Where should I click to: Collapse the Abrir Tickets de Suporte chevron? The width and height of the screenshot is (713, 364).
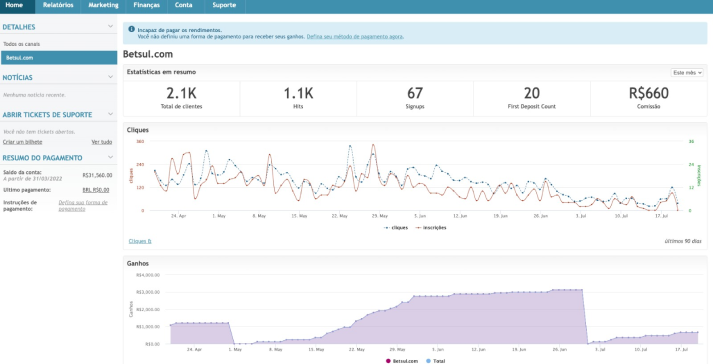(x=110, y=114)
